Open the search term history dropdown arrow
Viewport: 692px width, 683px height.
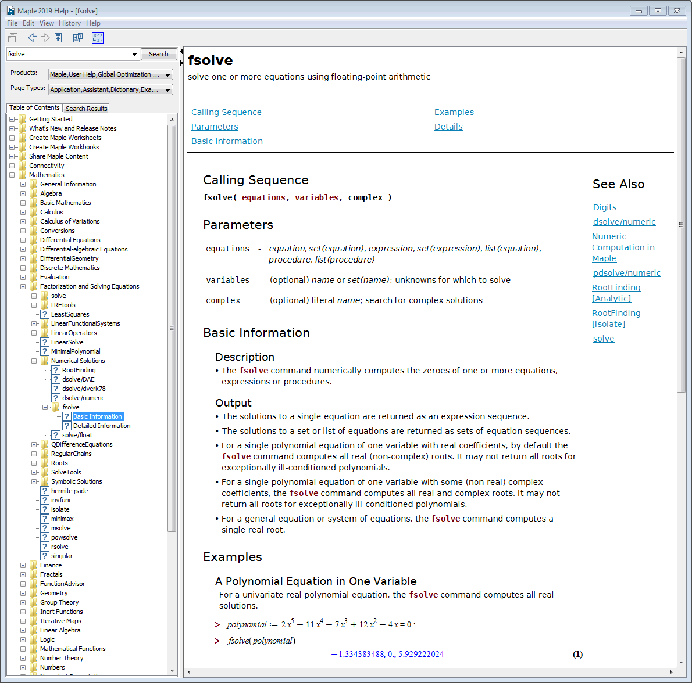click(x=135, y=54)
